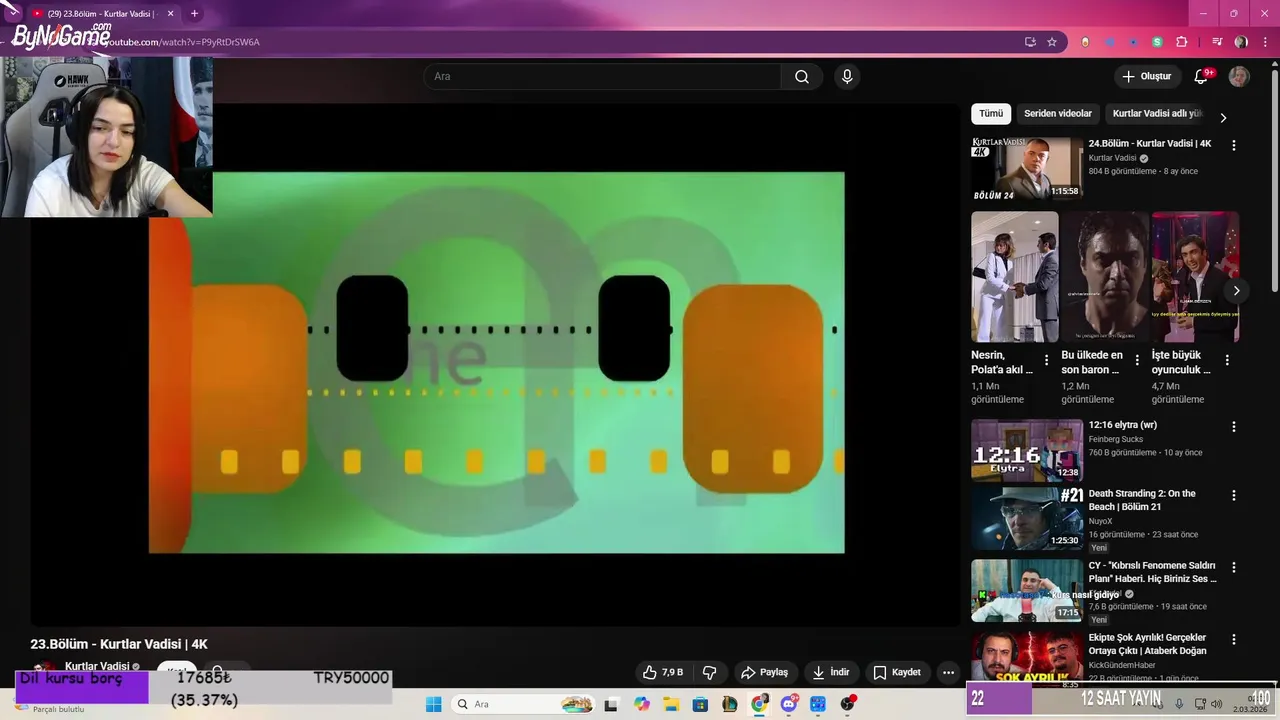Screen dimensions: 1280x720
Task: Open Microsoft Store from taskbar
Action: [x=700, y=705]
